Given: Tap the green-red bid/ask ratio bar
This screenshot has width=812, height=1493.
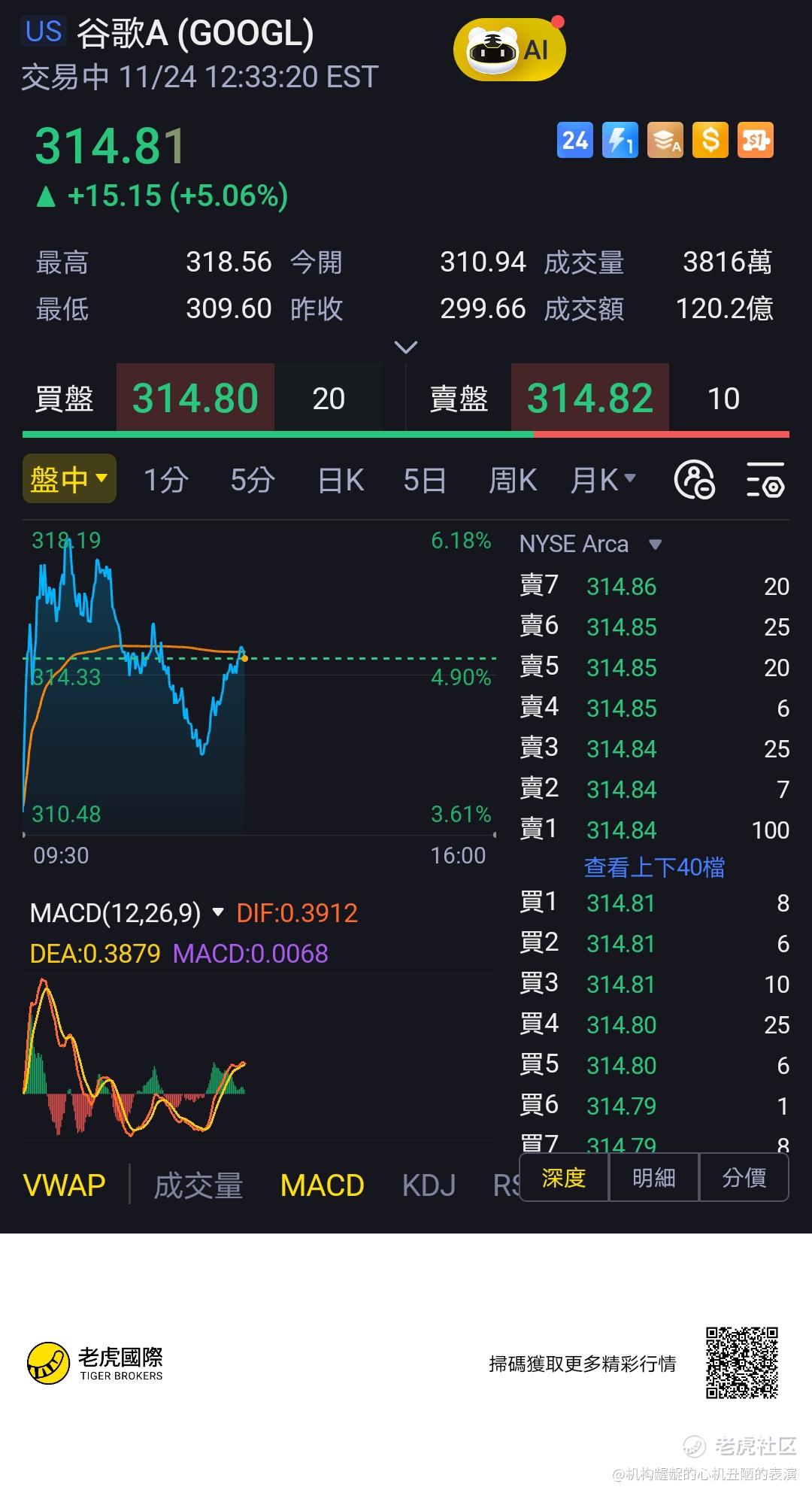Looking at the screenshot, I should pos(406,434).
